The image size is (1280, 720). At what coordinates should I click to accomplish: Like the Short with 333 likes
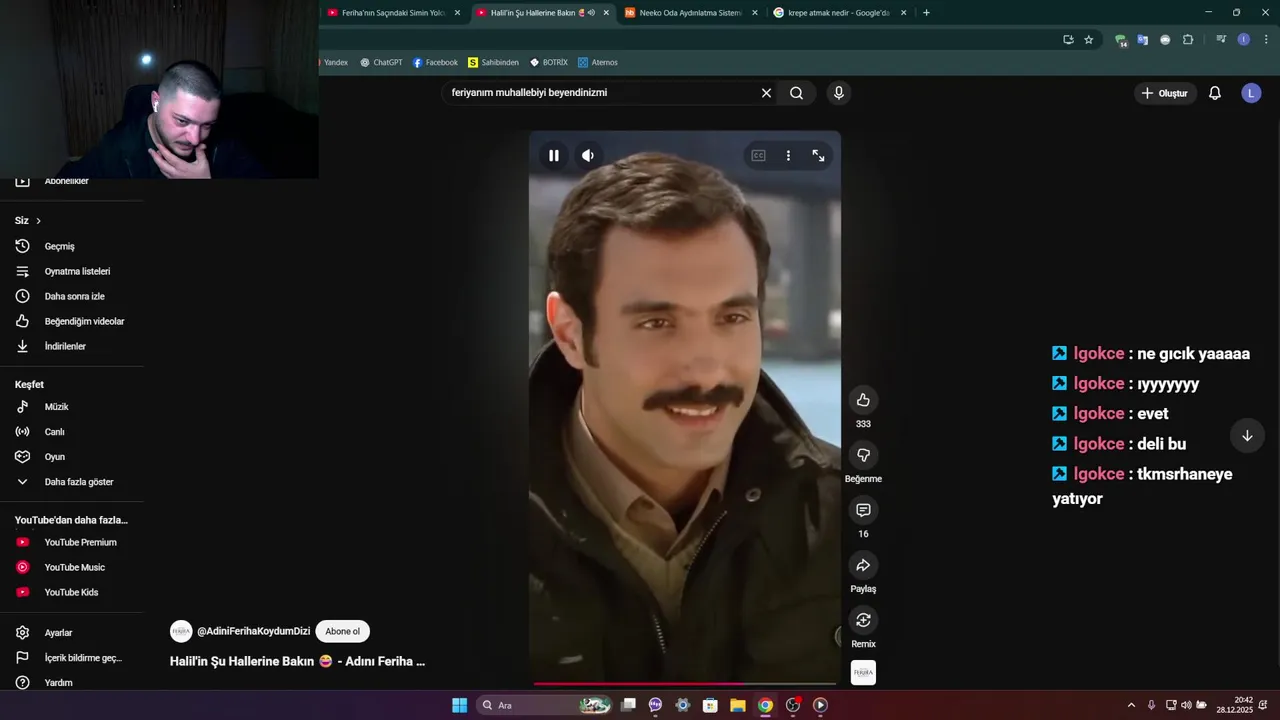(863, 400)
